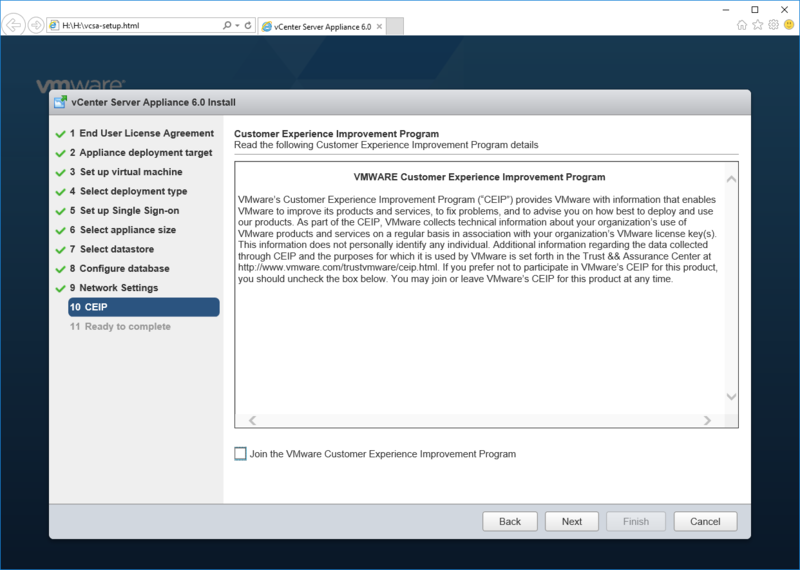Click the Next button
The width and height of the screenshot is (800, 570).
[x=571, y=521]
